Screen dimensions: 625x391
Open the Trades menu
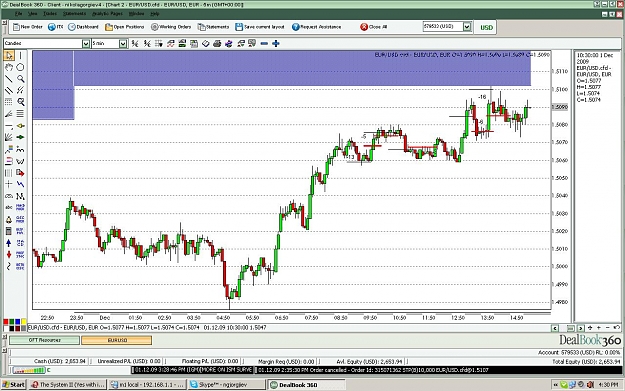(x=50, y=14)
